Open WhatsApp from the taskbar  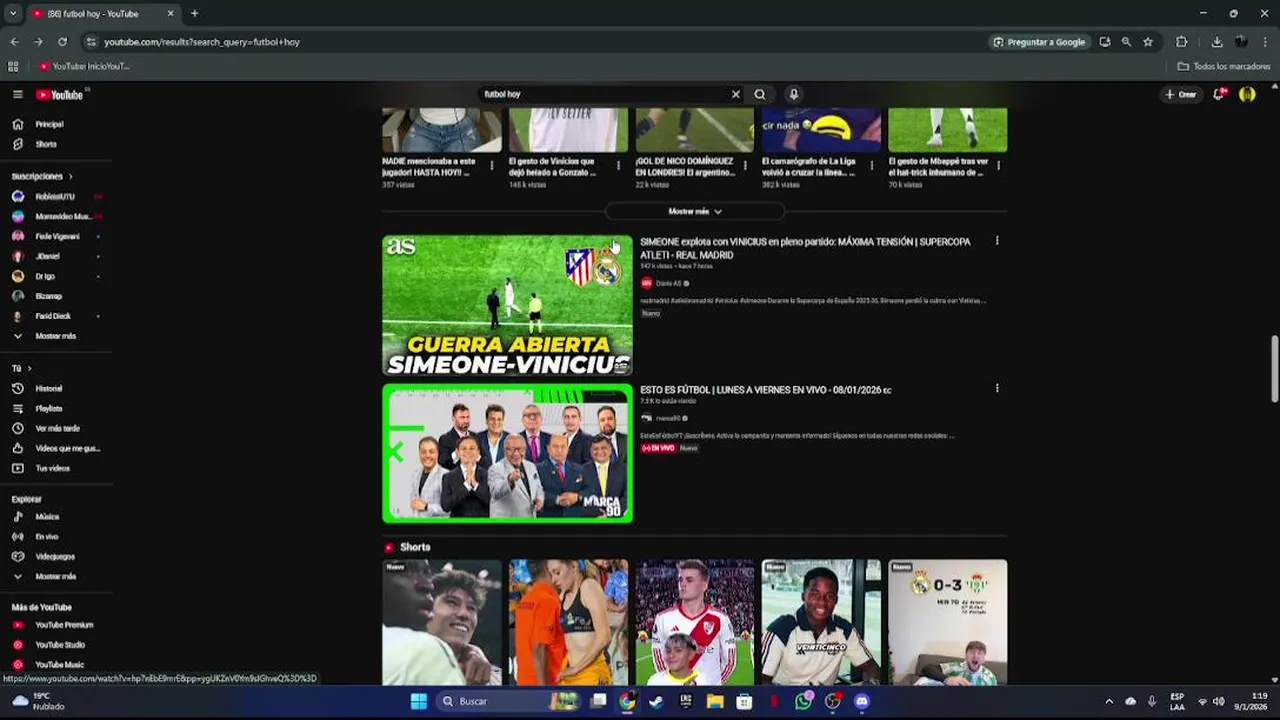[x=804, y=701]
